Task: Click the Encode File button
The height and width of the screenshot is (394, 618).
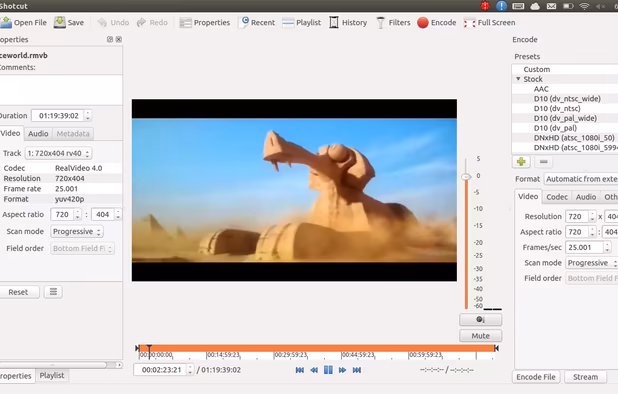Action: (536, 377)
